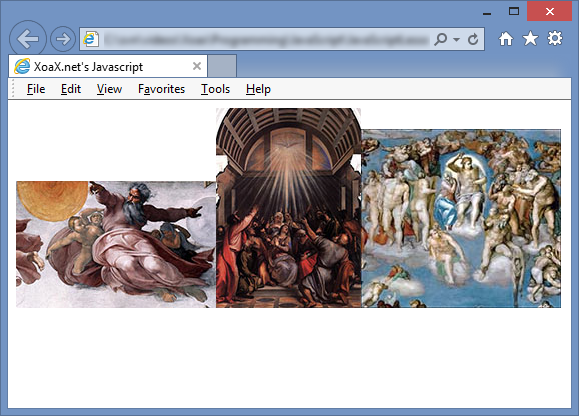Open the address bar autocomplete dropdown arrow

[x=456, y=39]
